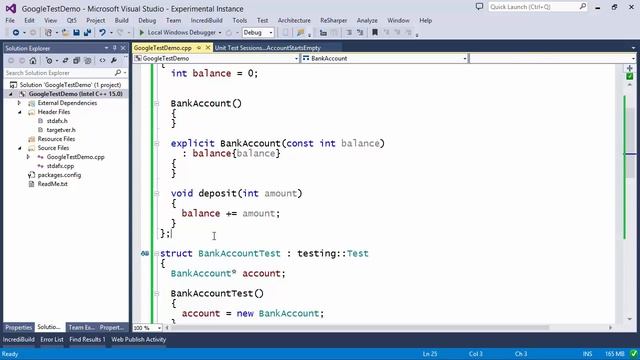Viewport: 640px width, 360px height.
Task: Open the Architecture menu
Action: point(294,20)
